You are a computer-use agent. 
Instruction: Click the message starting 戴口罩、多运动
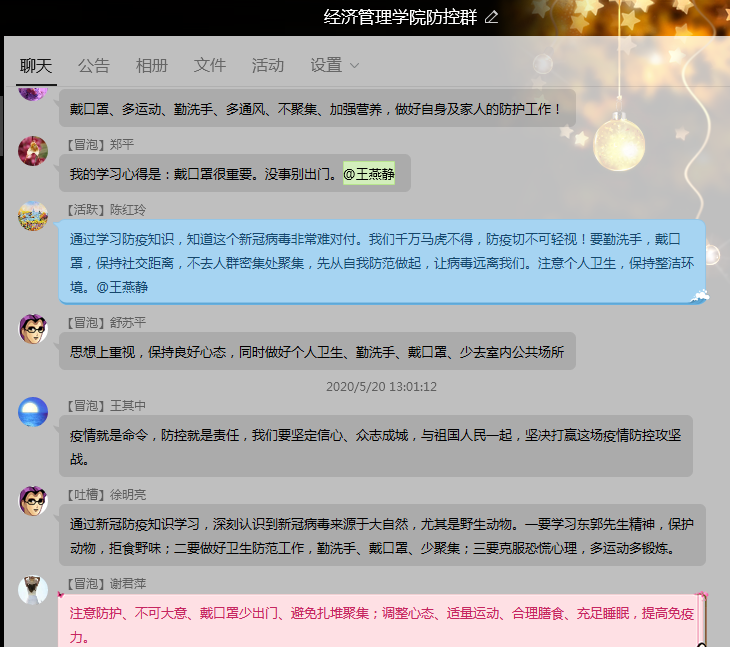point(317,109)
